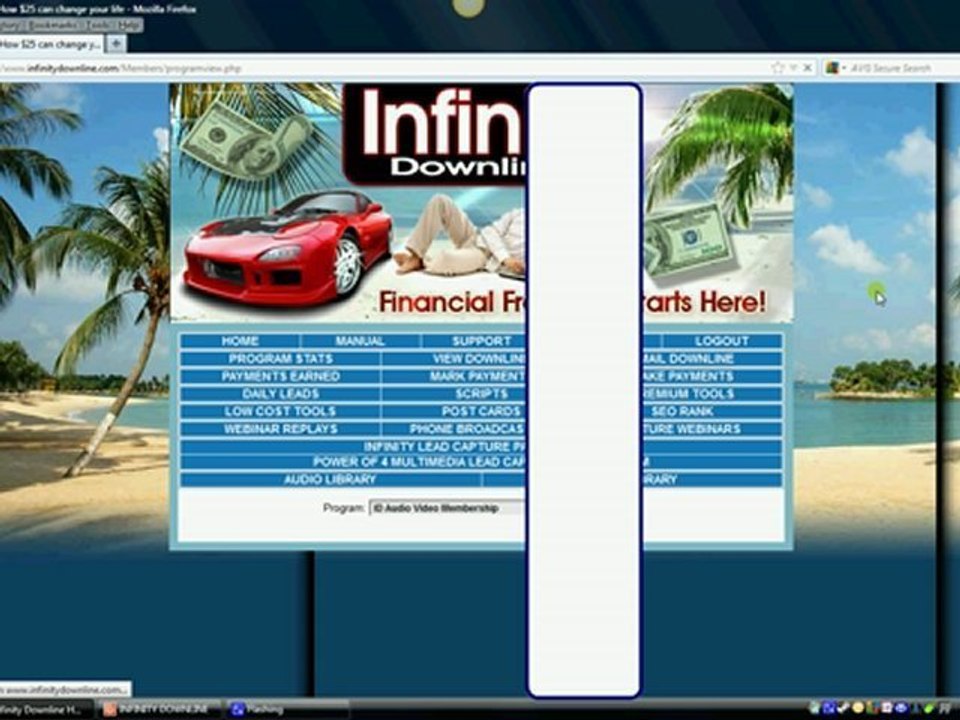The image size is (960, 720).
Task: Go to HOME in site navigation
Action: [x=240, y=341]
